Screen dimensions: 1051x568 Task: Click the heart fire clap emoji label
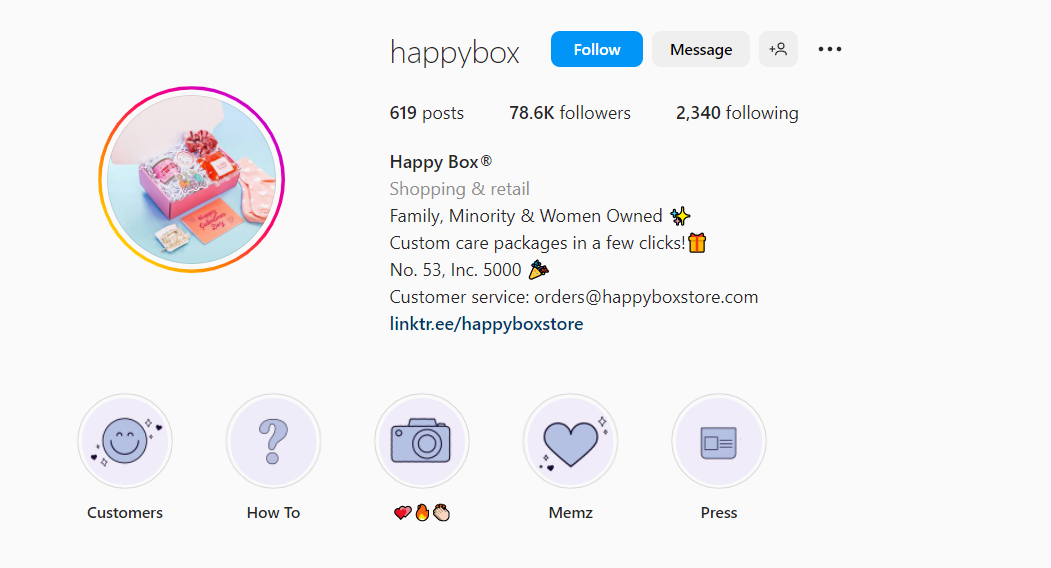click(422, 513)
